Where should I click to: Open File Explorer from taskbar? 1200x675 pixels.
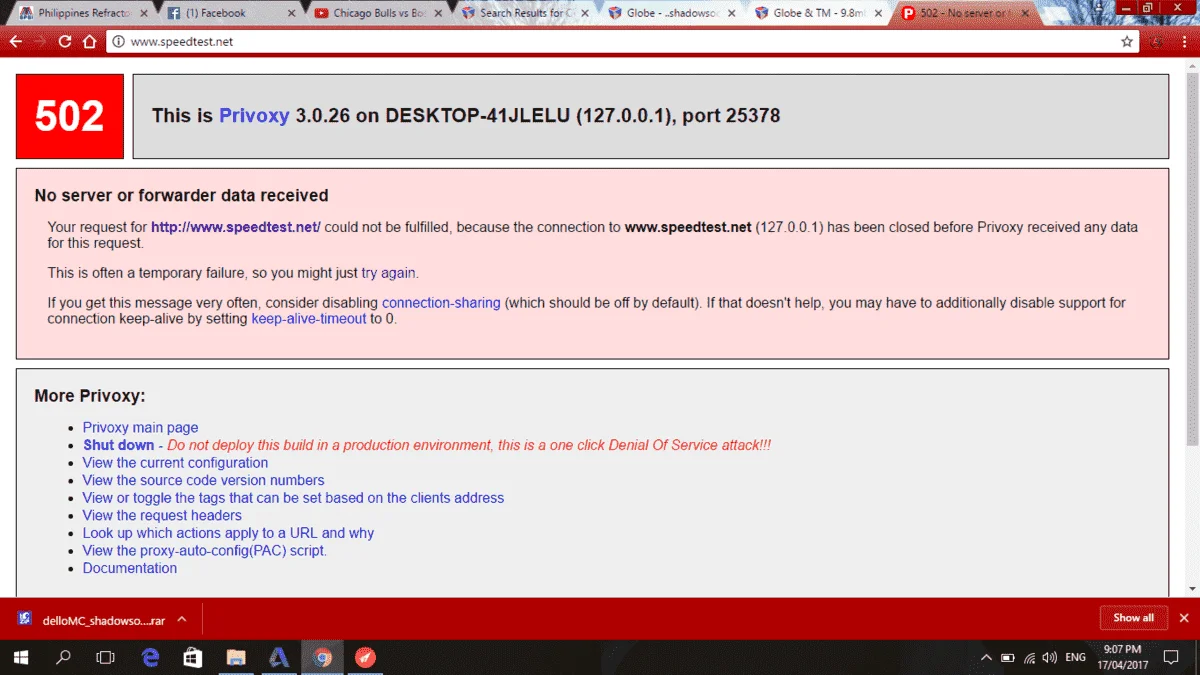(236, 657)
